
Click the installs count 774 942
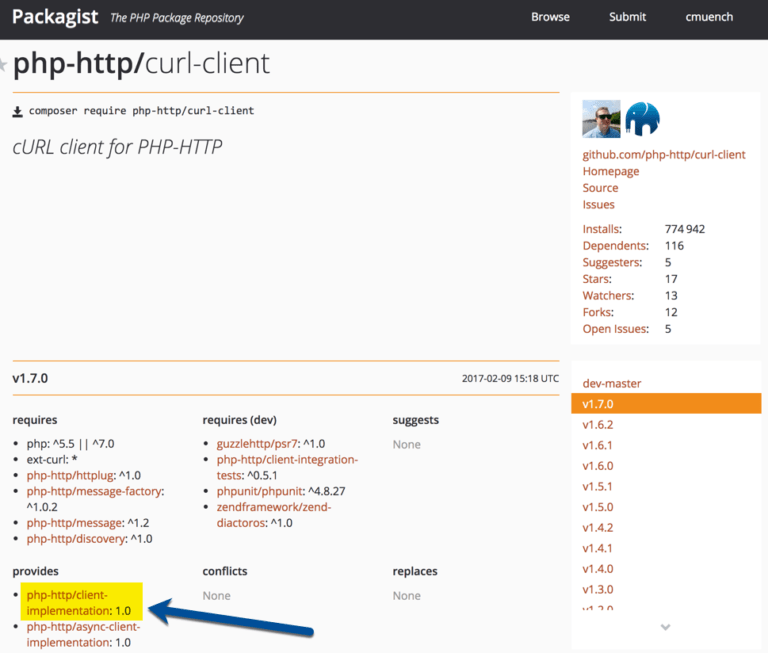tap(685, 229)
